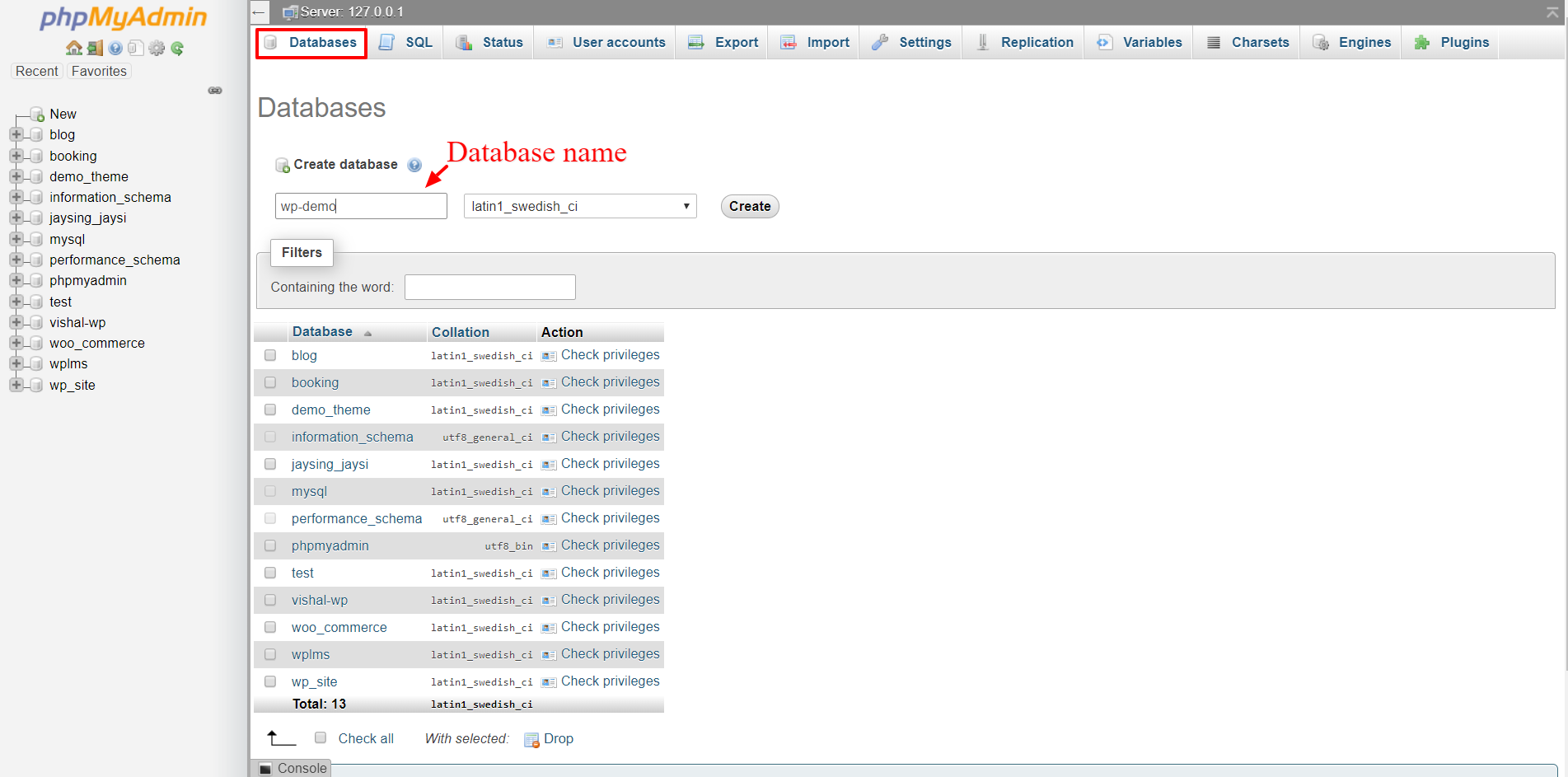This screenshot has height=777, width=1568.
Task: Click the page-top collapse chevron icon
Action: point(1552,12)
